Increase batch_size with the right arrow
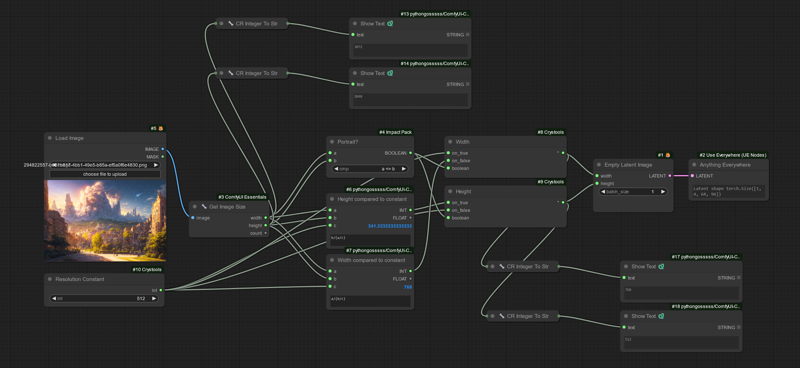800x368 pixels. tap(662, 192)
